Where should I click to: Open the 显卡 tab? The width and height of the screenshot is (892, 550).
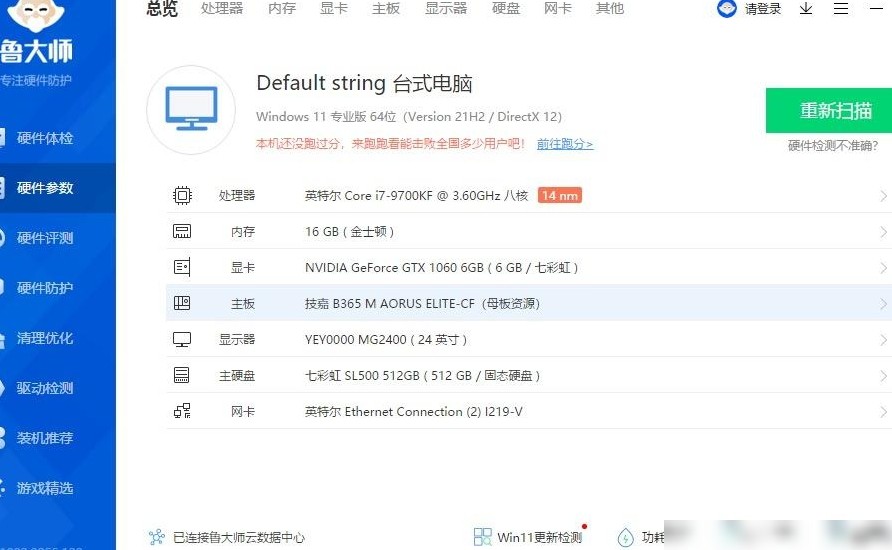click(x=334, y=9)
